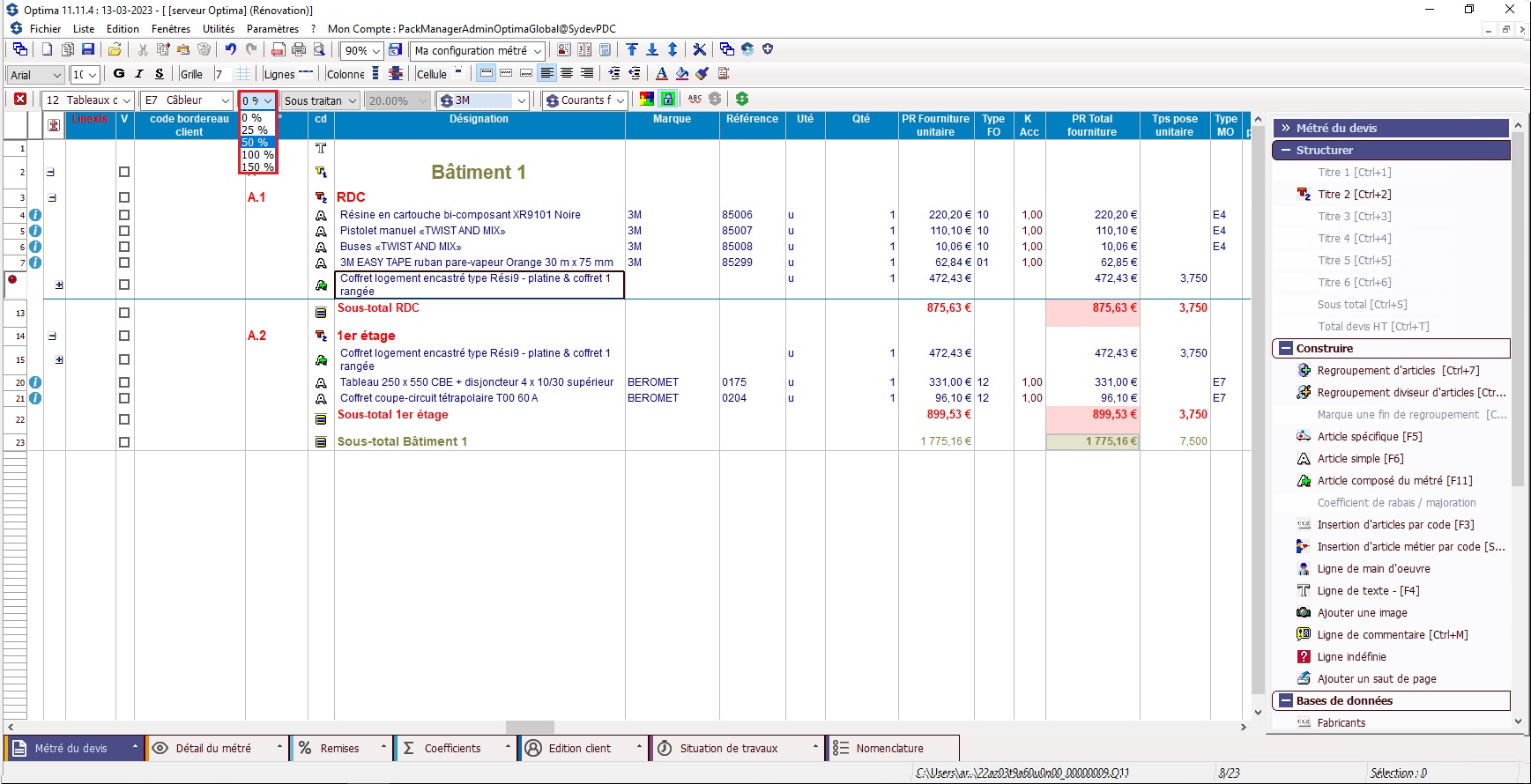Create a new document with the blank page icon
Image resolution: width=1531 pixels, height=784 pixels.
[x=47, y=50]
